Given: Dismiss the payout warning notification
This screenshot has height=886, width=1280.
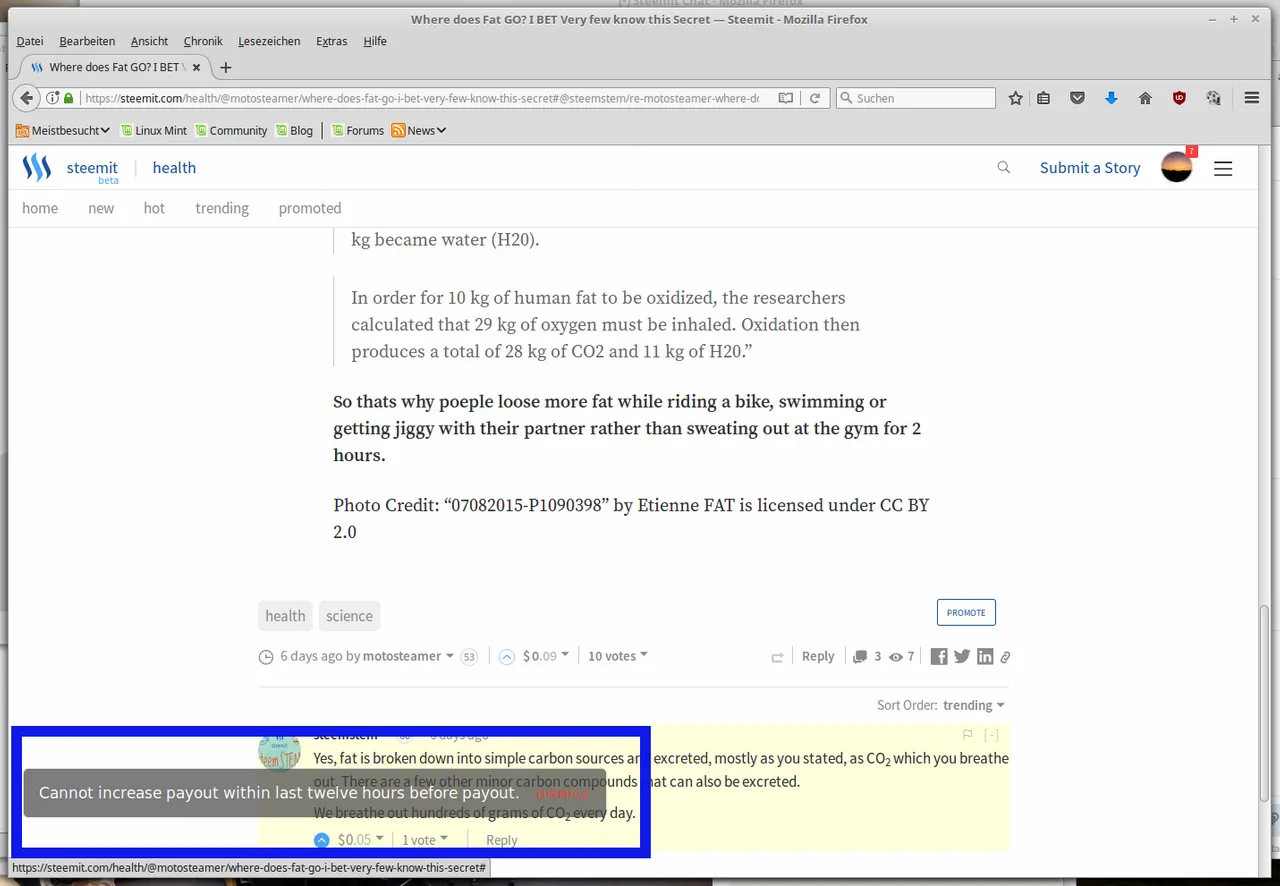Looking at the screenshot, I should point(562,794).
